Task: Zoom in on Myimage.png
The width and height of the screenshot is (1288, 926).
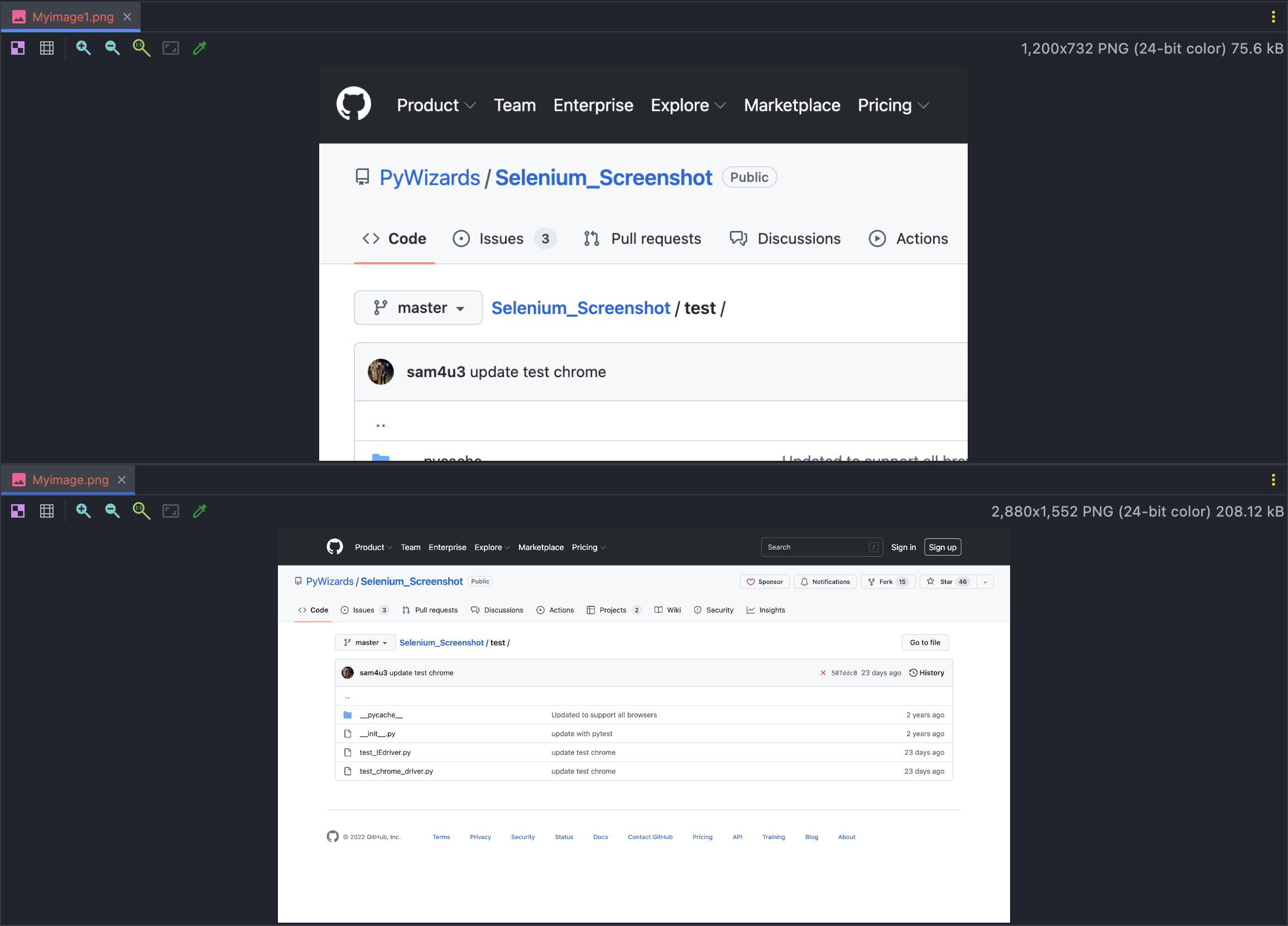Action: (x=83, y=511)
